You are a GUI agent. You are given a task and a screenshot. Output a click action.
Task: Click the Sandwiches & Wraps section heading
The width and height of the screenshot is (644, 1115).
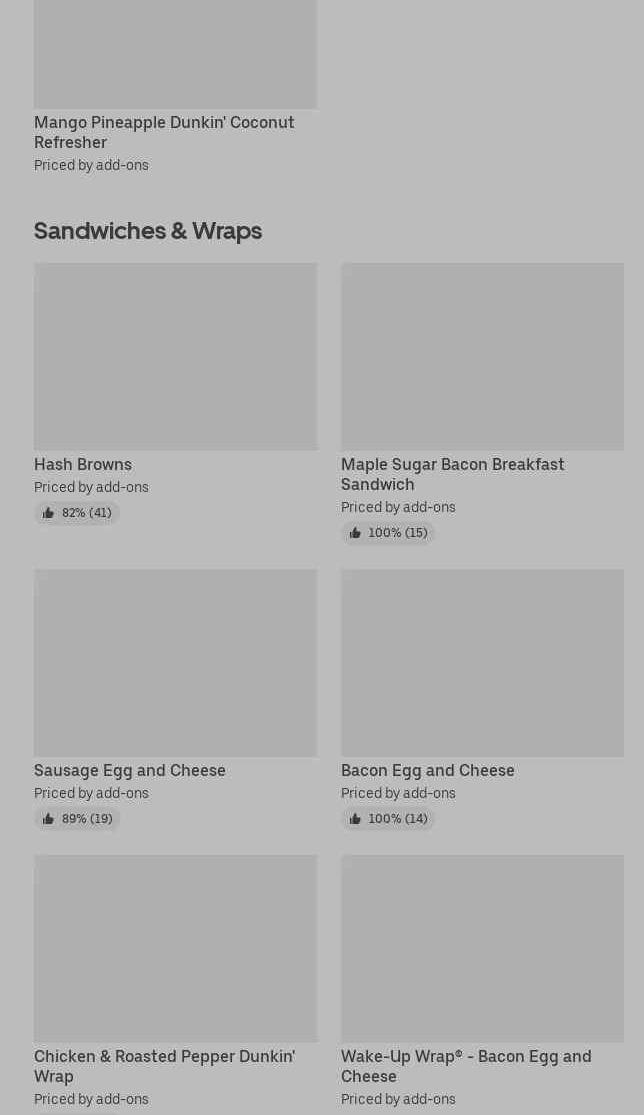pos(148,230)
